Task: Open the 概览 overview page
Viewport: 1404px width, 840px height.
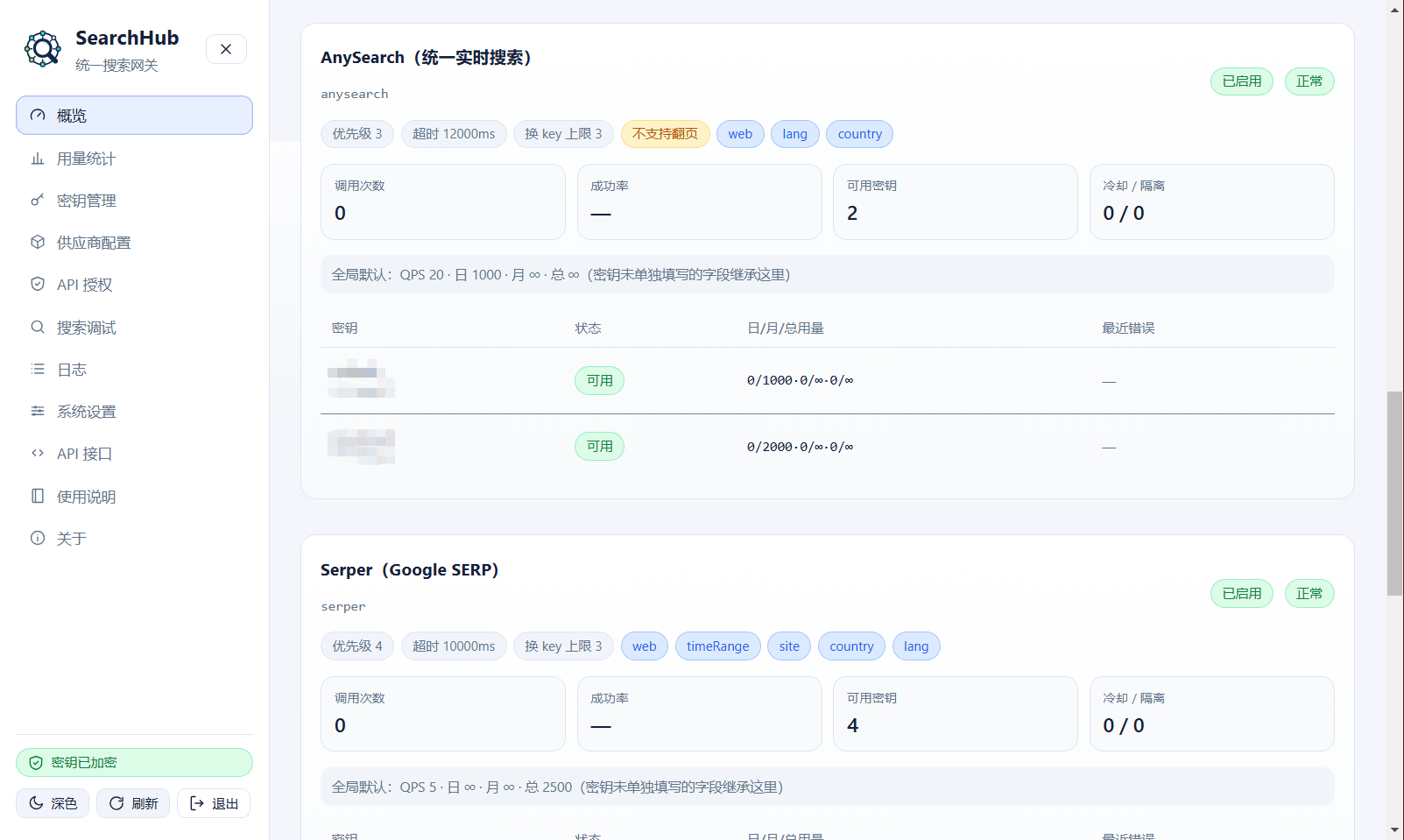Action: click(134, 116)
